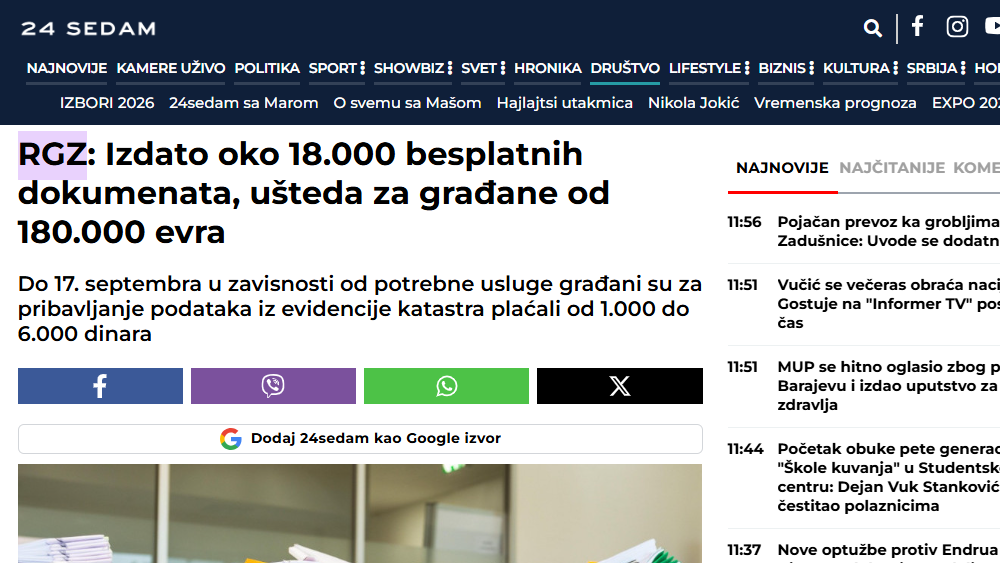Switch to NAJNOVIJE sidebar tab
This screenshot has width=1000, height=563.
point(783,168)
